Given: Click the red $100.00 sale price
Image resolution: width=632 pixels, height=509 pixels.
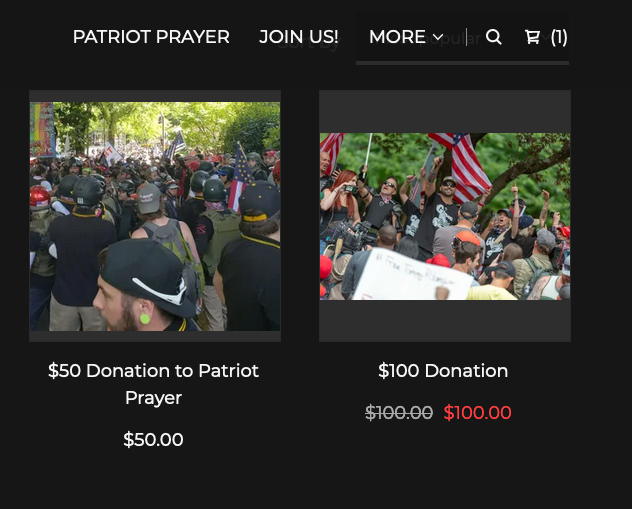Looking at the screenshot, I should tap(477, 412).
